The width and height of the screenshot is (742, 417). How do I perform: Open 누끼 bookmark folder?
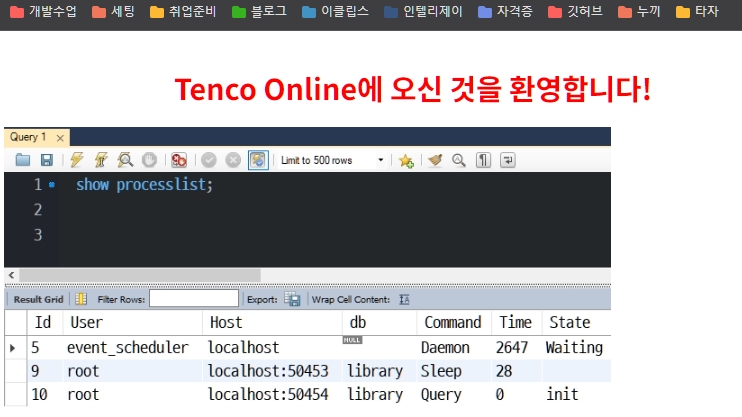click(x=639, y=11)
